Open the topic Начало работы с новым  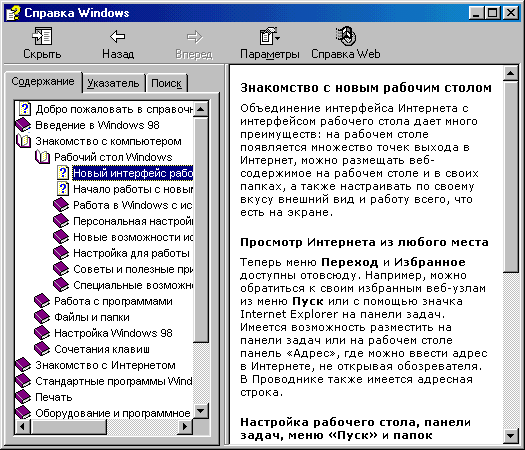tap(133, 189)
